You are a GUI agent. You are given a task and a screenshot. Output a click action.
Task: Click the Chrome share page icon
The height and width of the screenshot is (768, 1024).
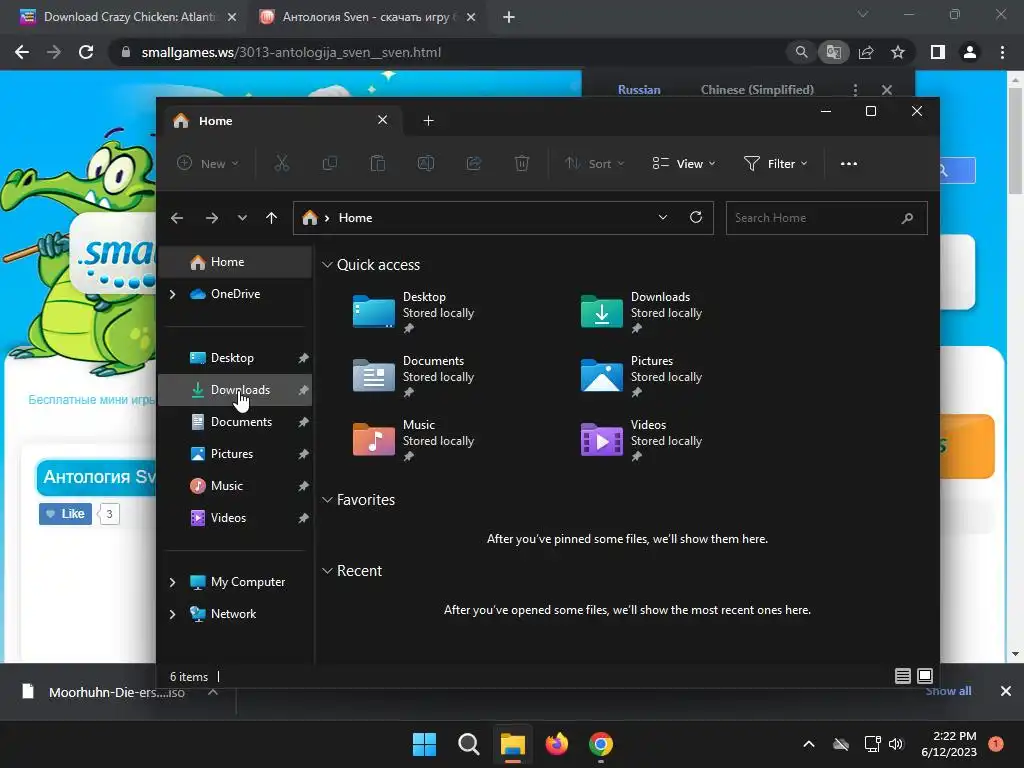[x=866, y=52]
